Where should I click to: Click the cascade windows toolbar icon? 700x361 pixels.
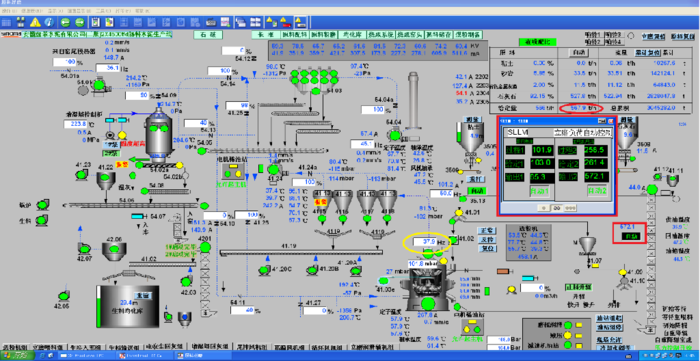241,22
